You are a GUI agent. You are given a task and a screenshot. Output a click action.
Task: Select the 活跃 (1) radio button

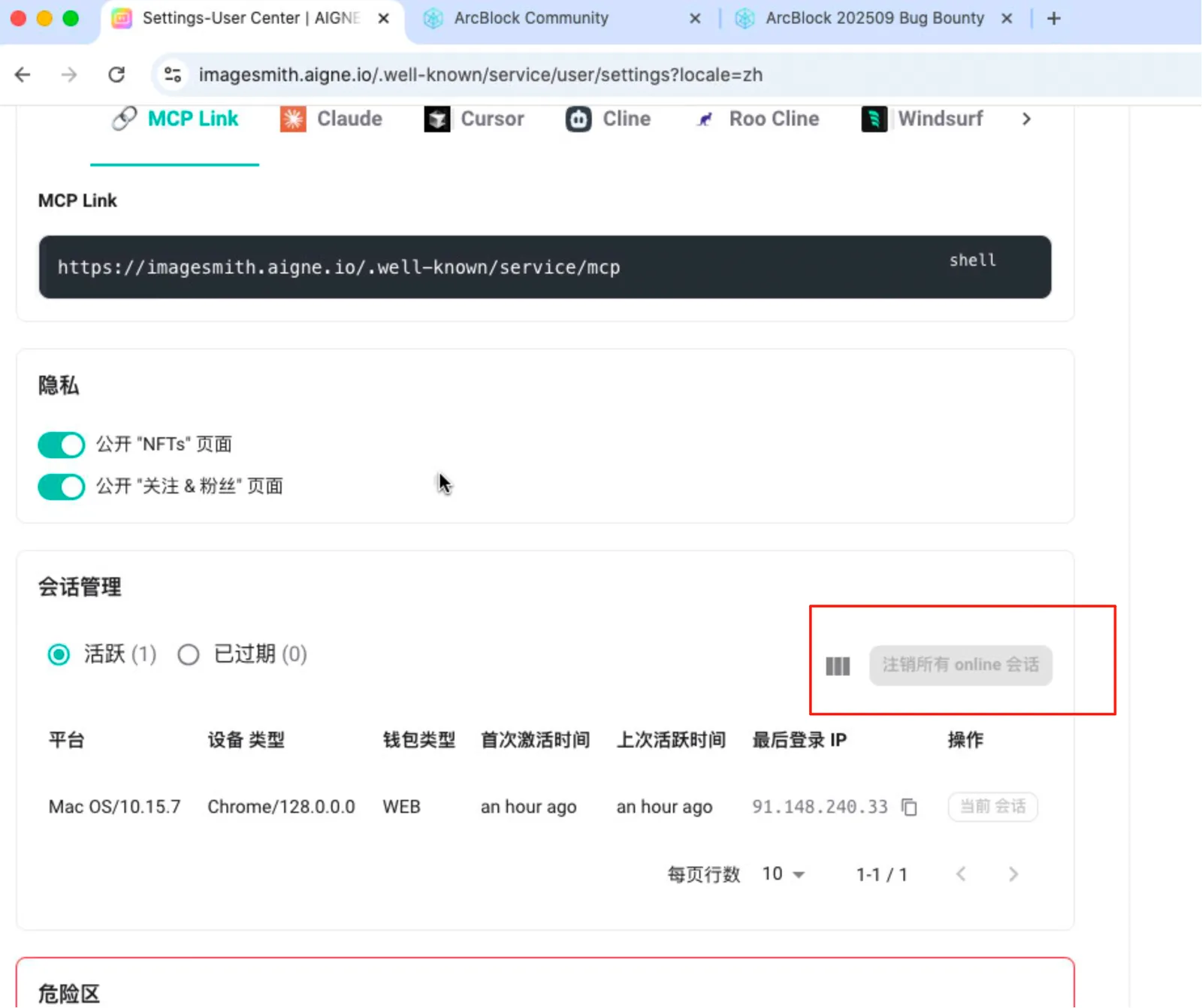(59, 655)
